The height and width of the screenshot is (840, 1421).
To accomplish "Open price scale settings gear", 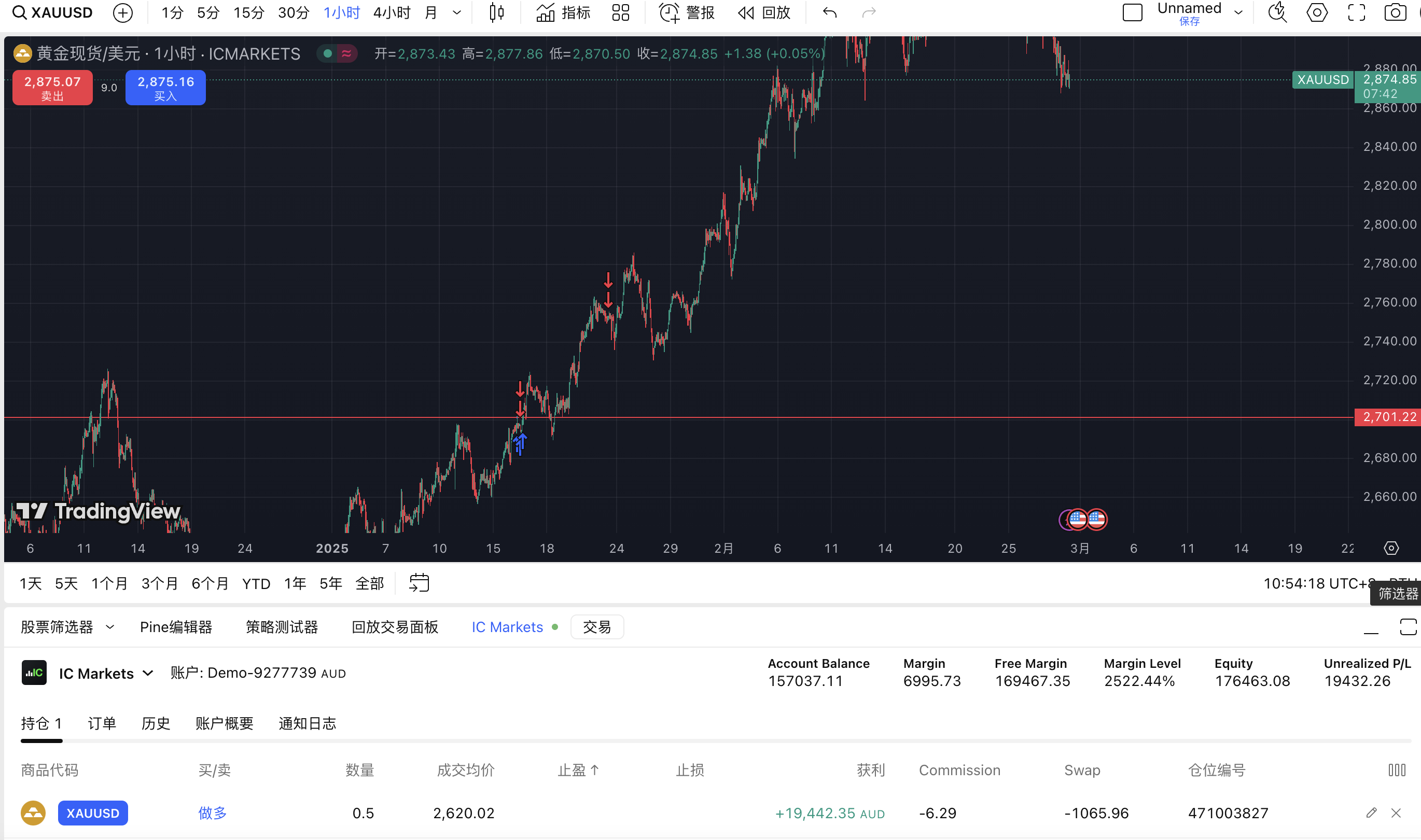I will pyautogui.click(x=1391, y=548).
